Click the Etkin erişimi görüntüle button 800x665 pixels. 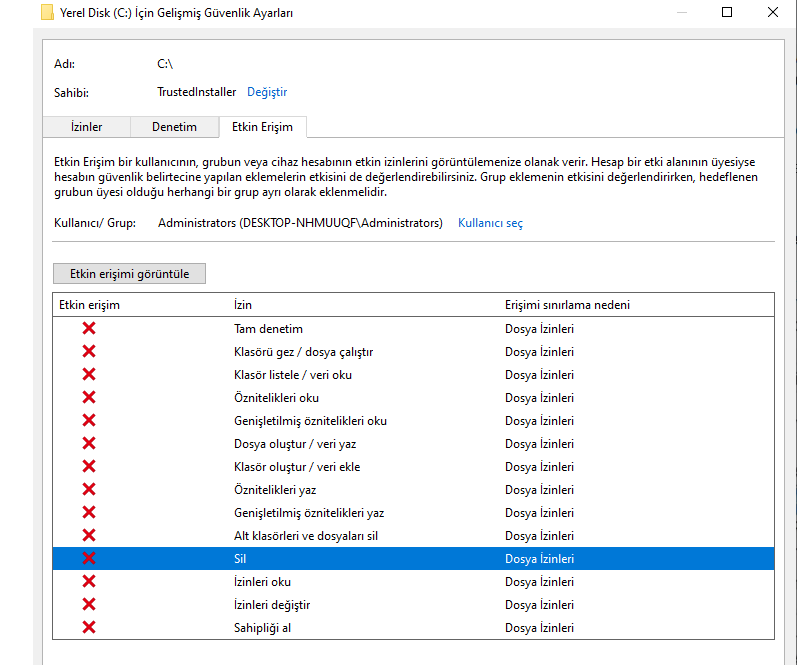pos(130,274)
